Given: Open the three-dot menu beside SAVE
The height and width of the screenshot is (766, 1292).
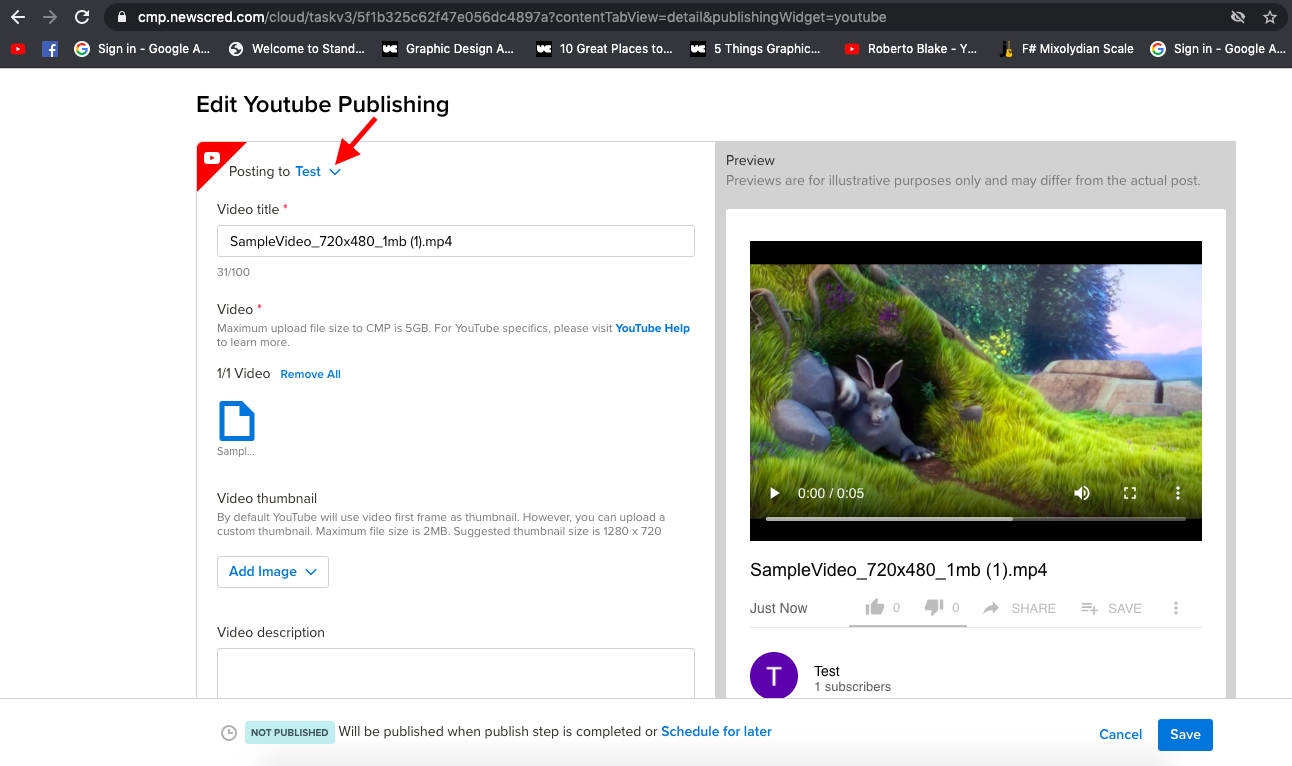Looking at the screenshot, I should [1176, 608].
